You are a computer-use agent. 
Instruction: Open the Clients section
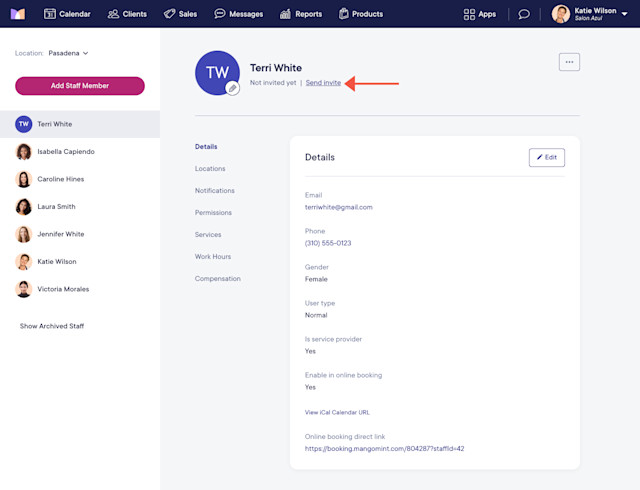(127, 14)
